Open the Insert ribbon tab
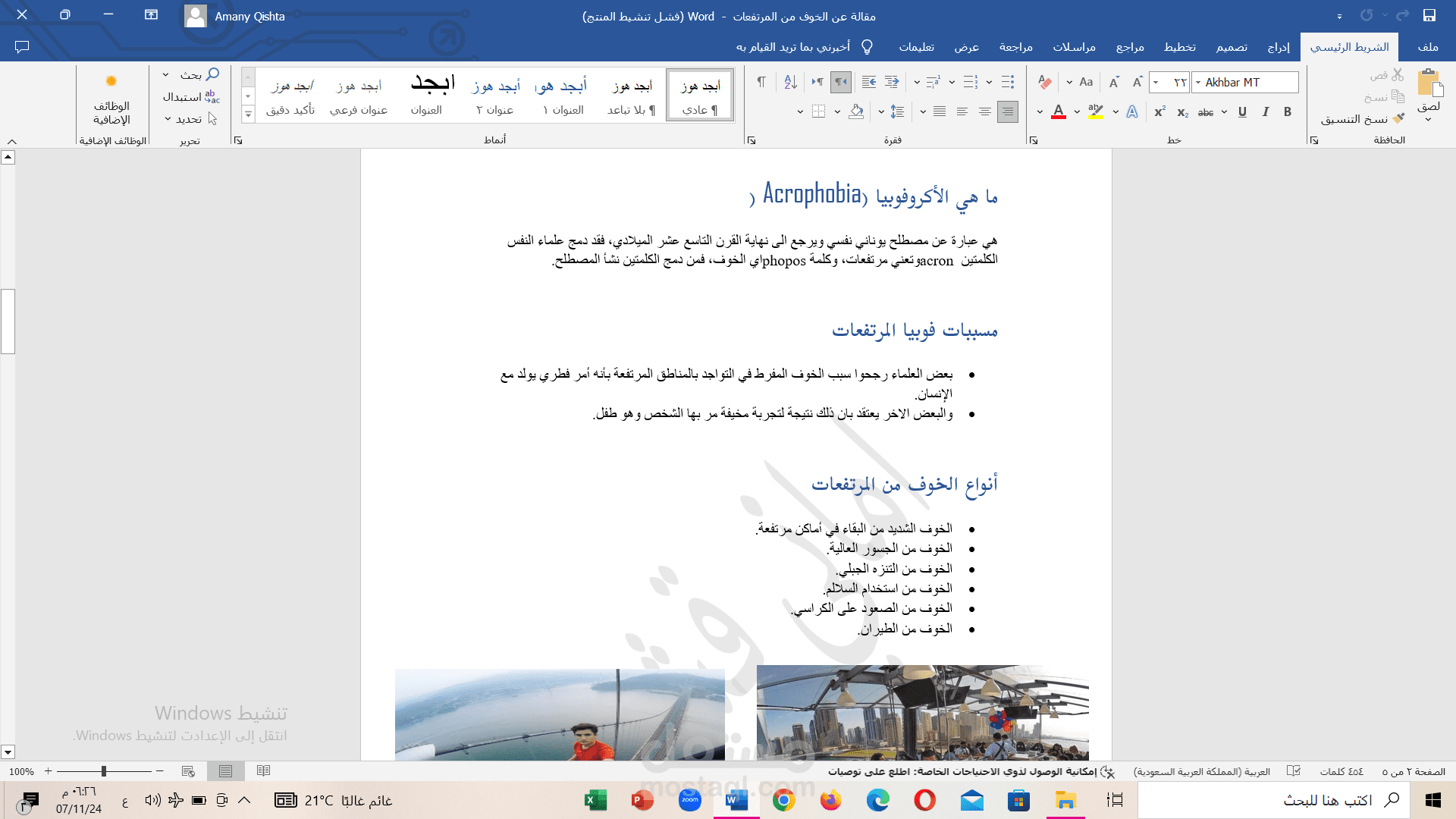 pos(1279,47)
